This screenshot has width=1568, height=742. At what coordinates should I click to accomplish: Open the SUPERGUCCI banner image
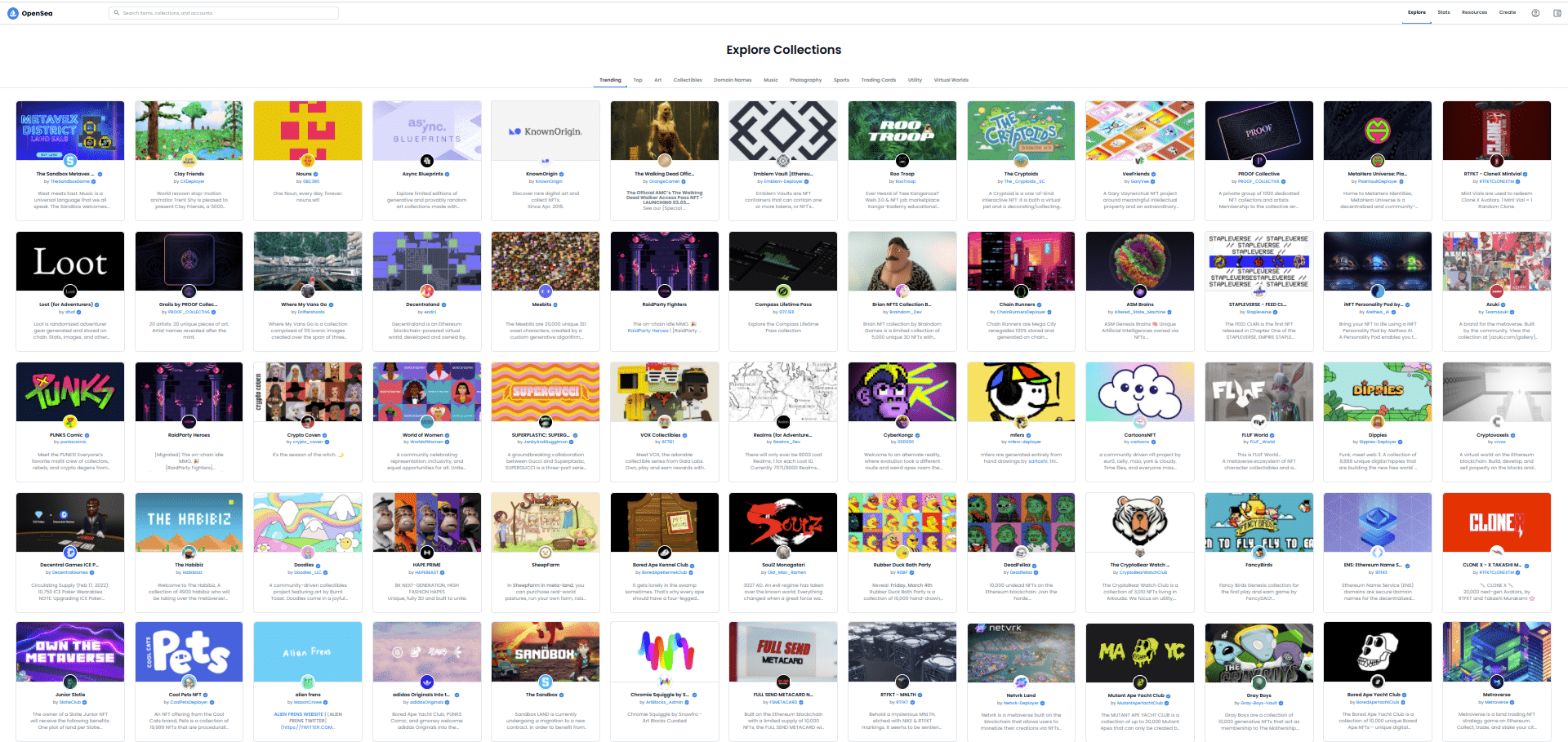tap(546, 392)
